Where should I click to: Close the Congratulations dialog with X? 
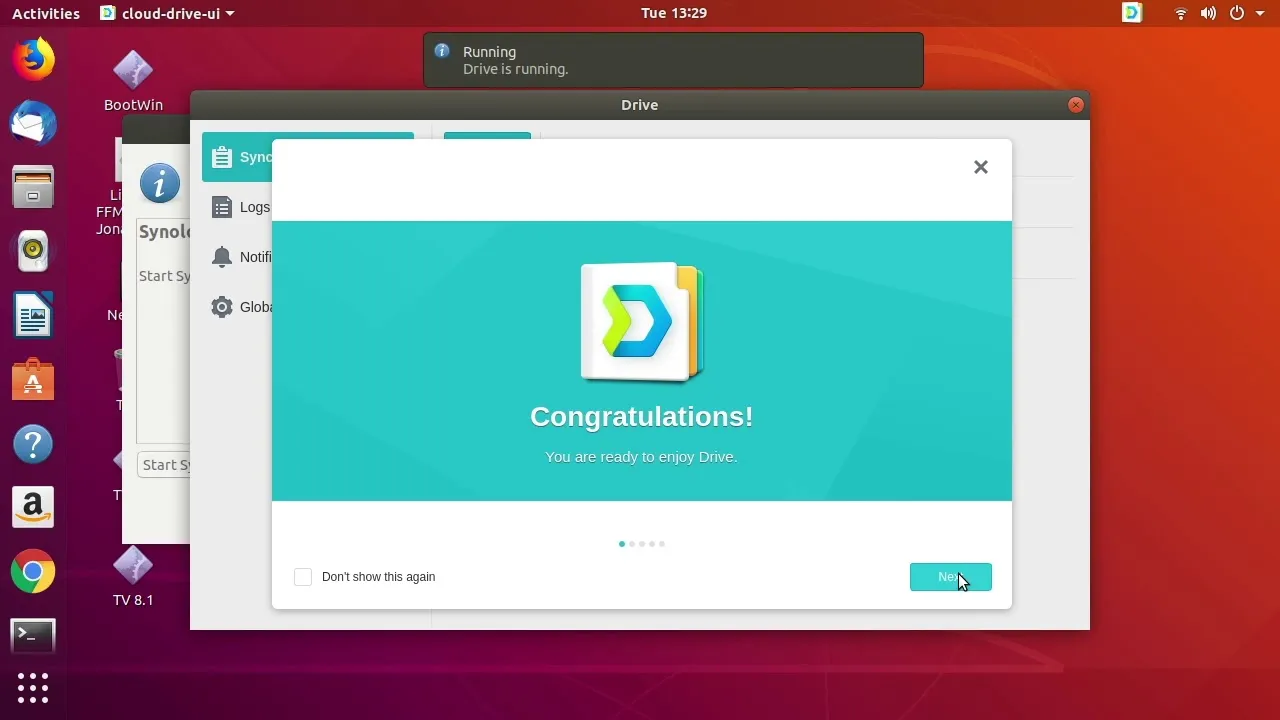[980, 167]
